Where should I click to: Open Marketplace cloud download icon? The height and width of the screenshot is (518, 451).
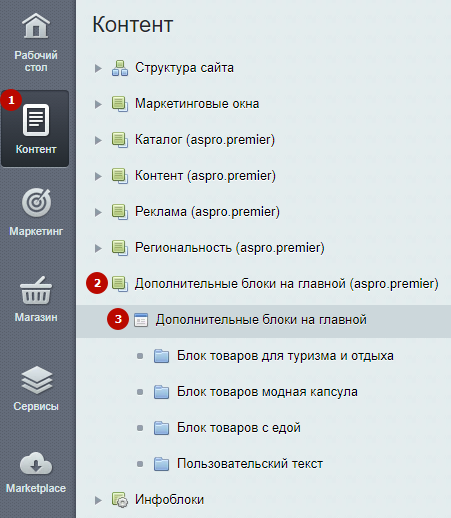(x=36, y=463)
